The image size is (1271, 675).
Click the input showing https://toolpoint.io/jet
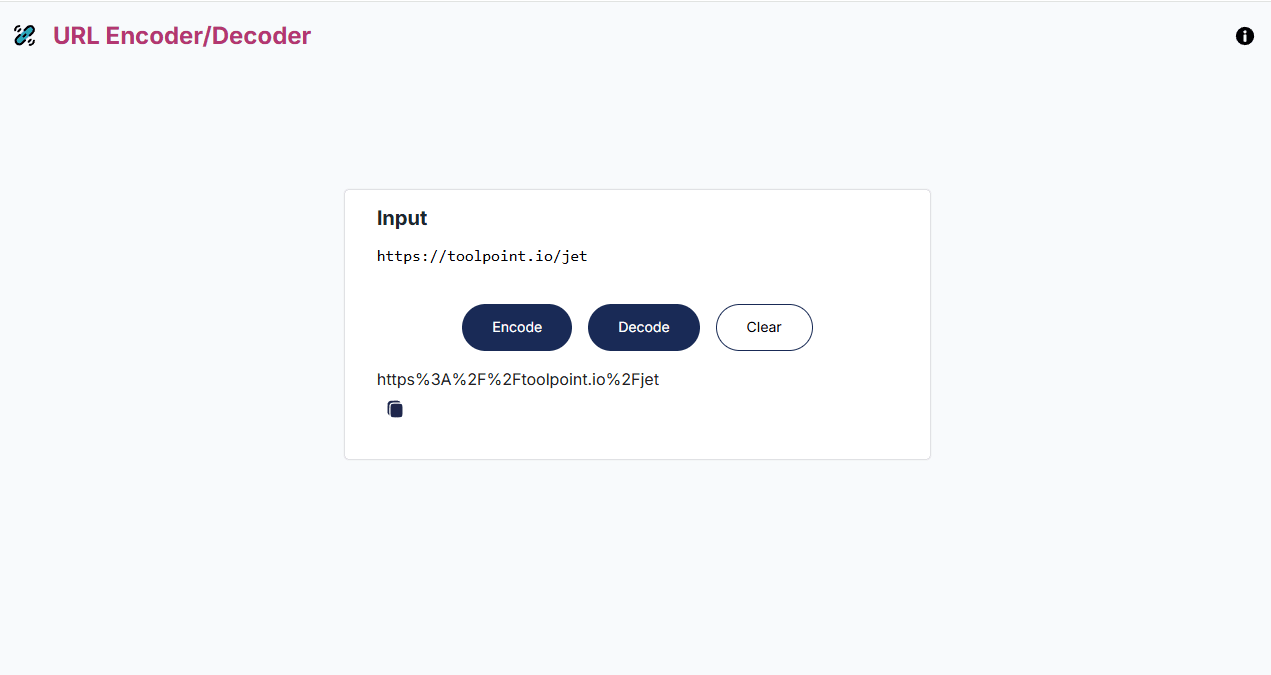click(482, 256)
